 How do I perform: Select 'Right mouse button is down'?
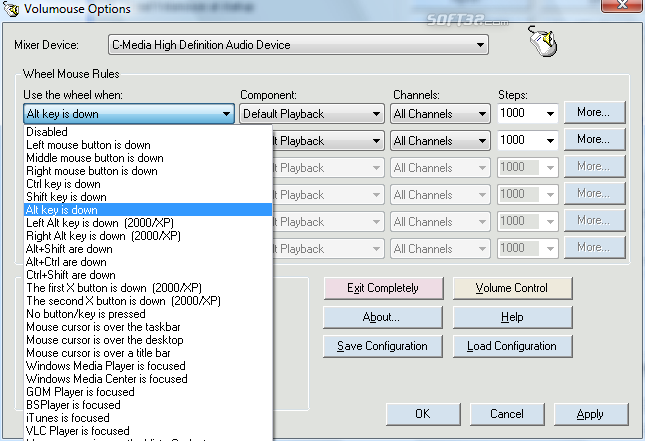[x=148, y=171]
